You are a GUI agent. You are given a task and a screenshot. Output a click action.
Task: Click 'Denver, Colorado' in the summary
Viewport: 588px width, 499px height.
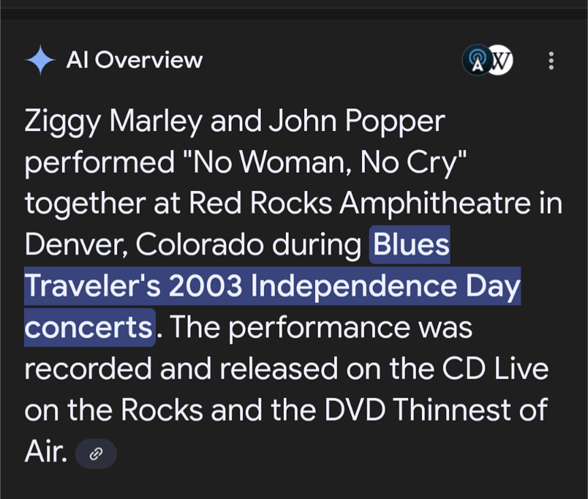(144, 244)
